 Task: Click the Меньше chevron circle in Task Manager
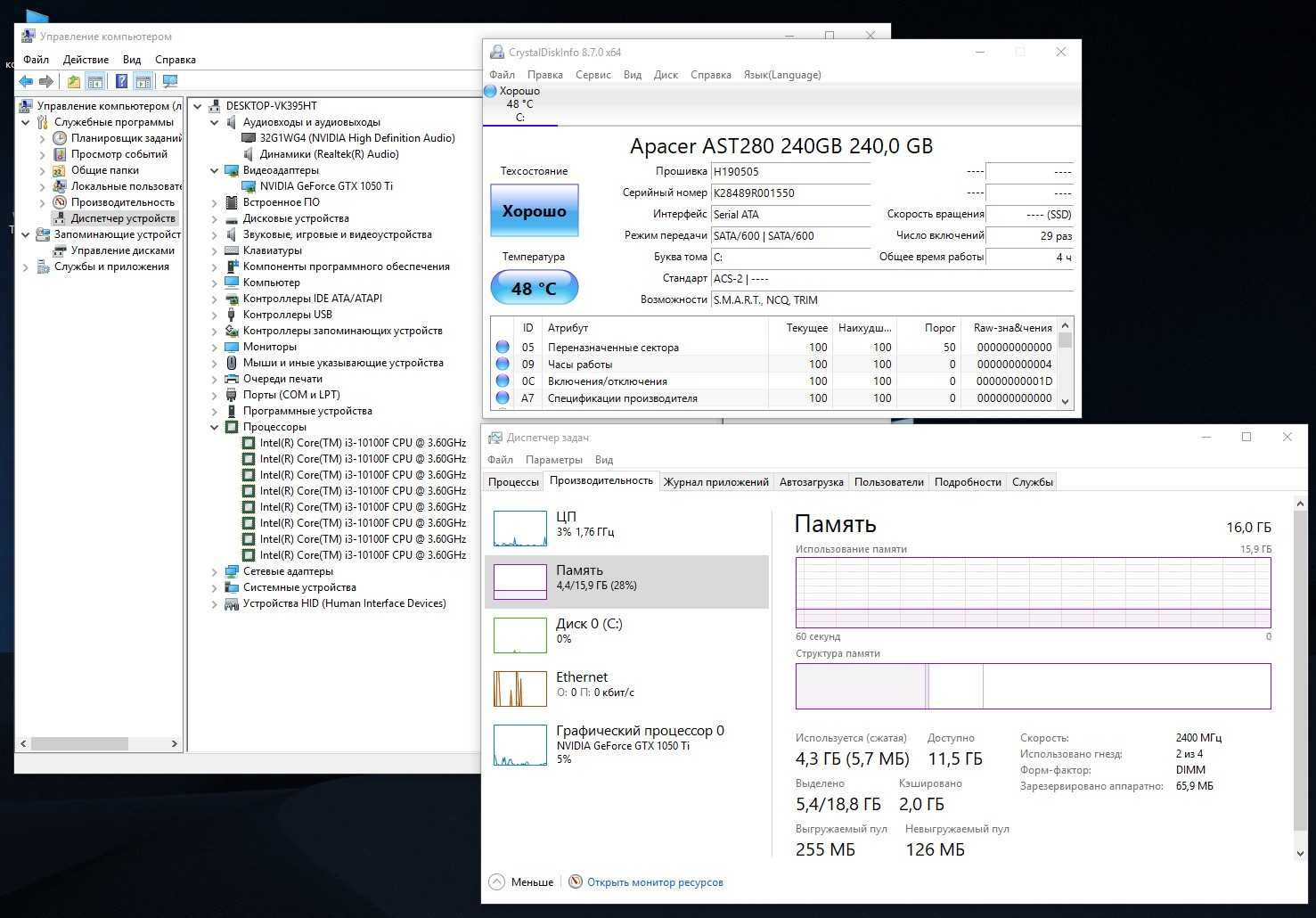click(x=496, y=881)
